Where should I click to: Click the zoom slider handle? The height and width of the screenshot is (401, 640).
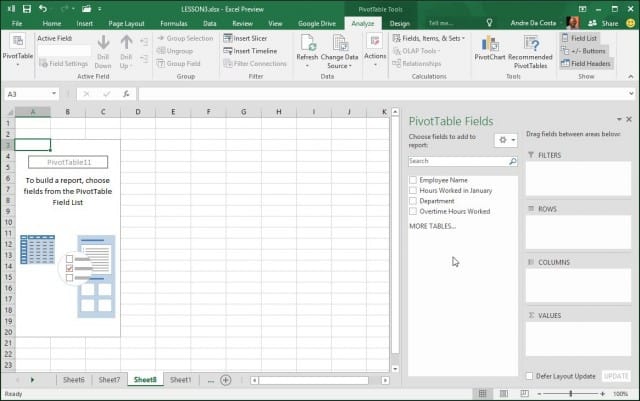click(x=571, y=394)
